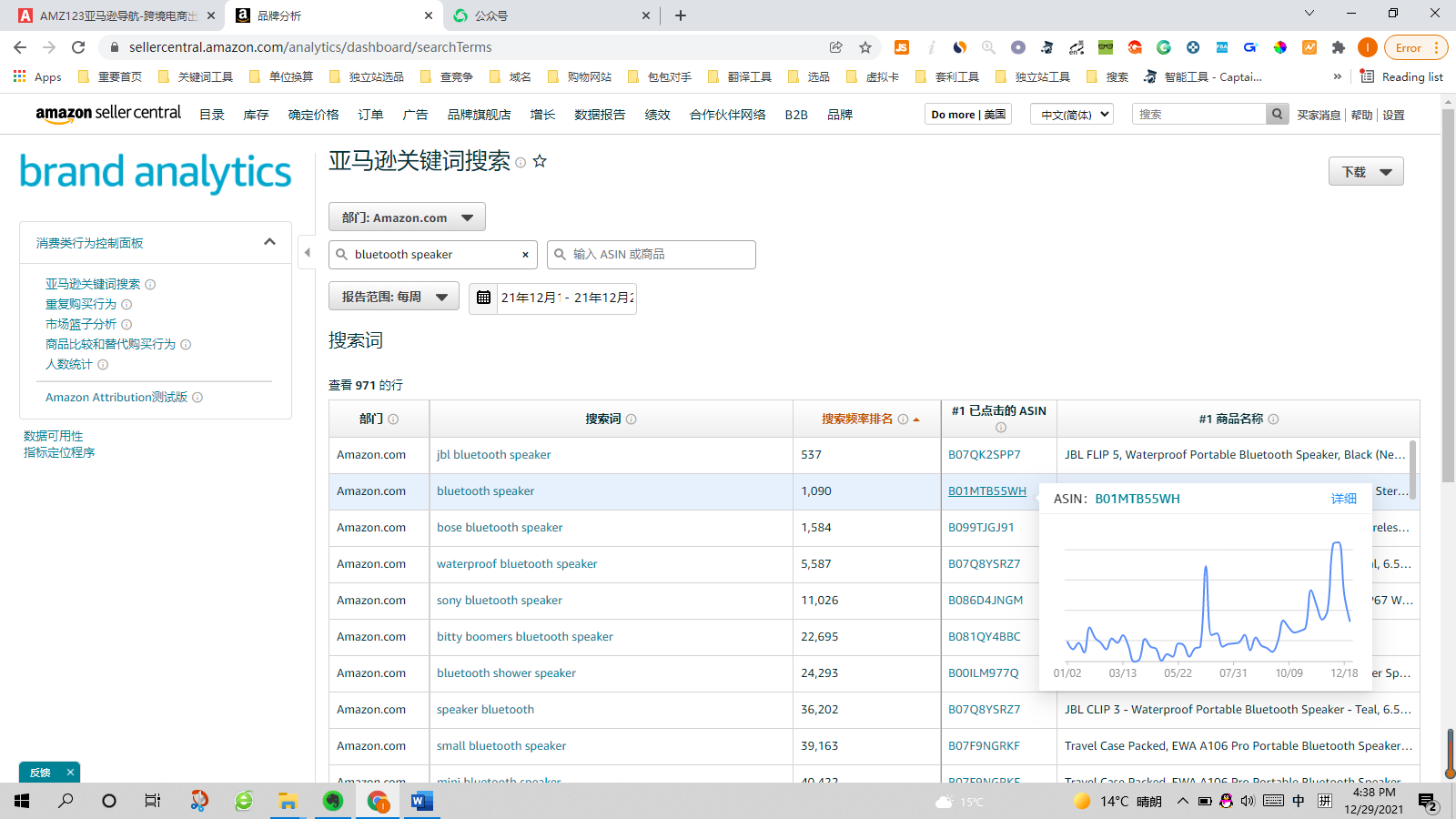Click the star icon beside 亚马逊关键词搜索 title
This screenshot has width=1456, height=819.
(x=541, y=161)
